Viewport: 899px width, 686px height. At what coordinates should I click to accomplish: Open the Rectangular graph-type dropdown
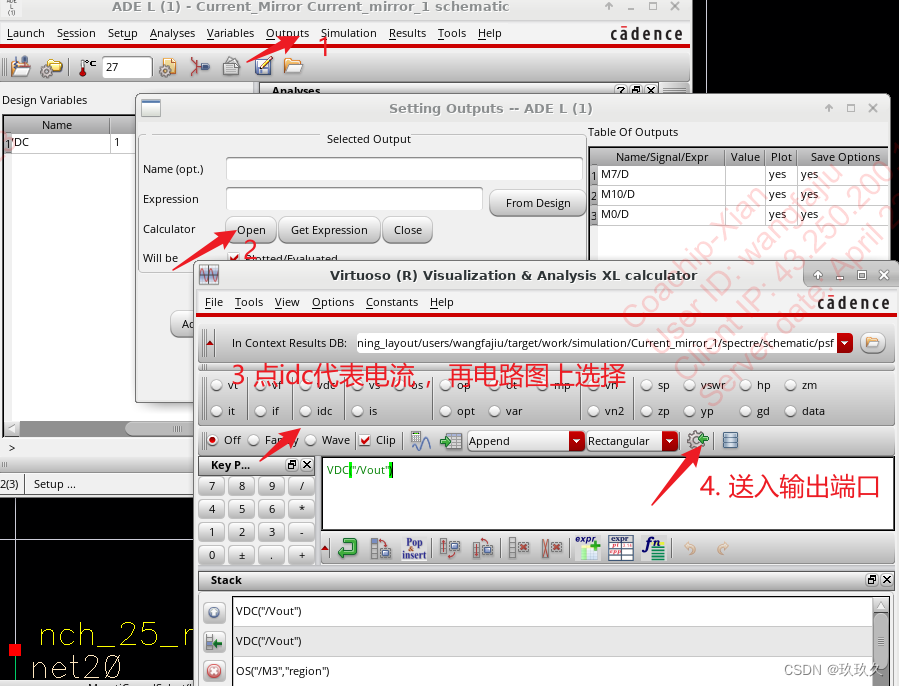click(x=669, y=441)
